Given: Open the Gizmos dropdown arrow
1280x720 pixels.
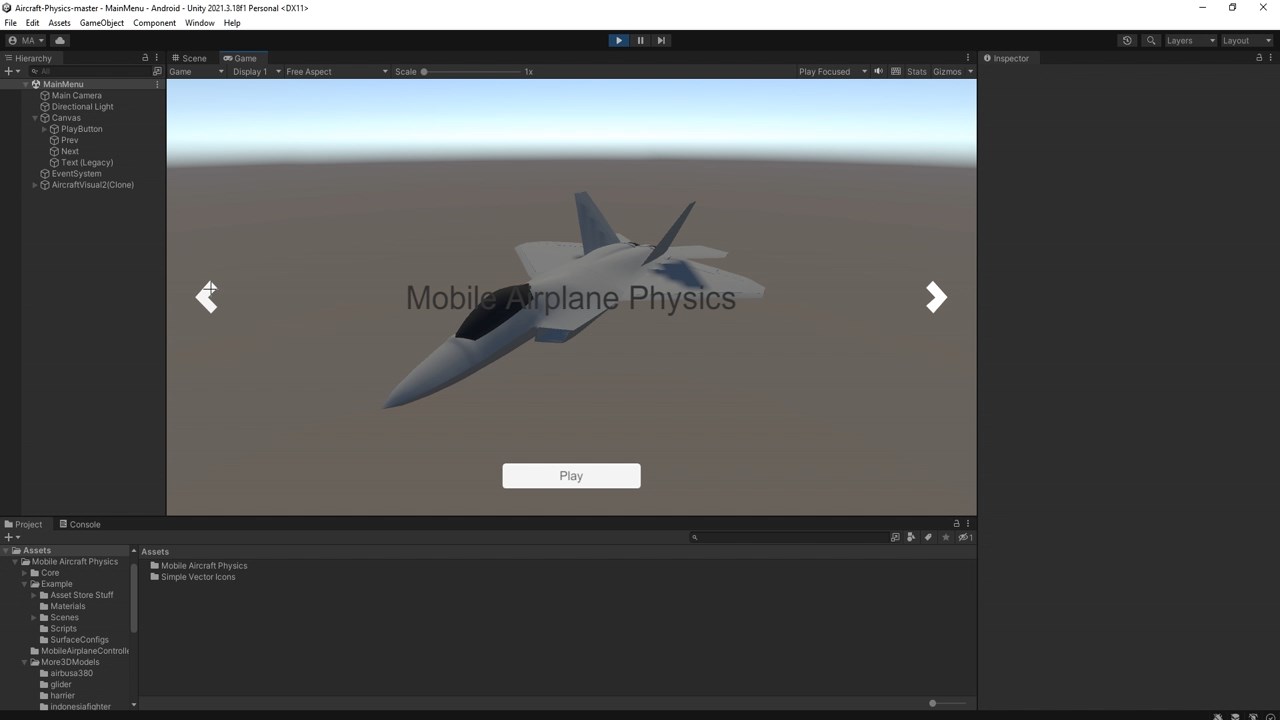Looking at the screenshot, I should (x=970, y=72).
